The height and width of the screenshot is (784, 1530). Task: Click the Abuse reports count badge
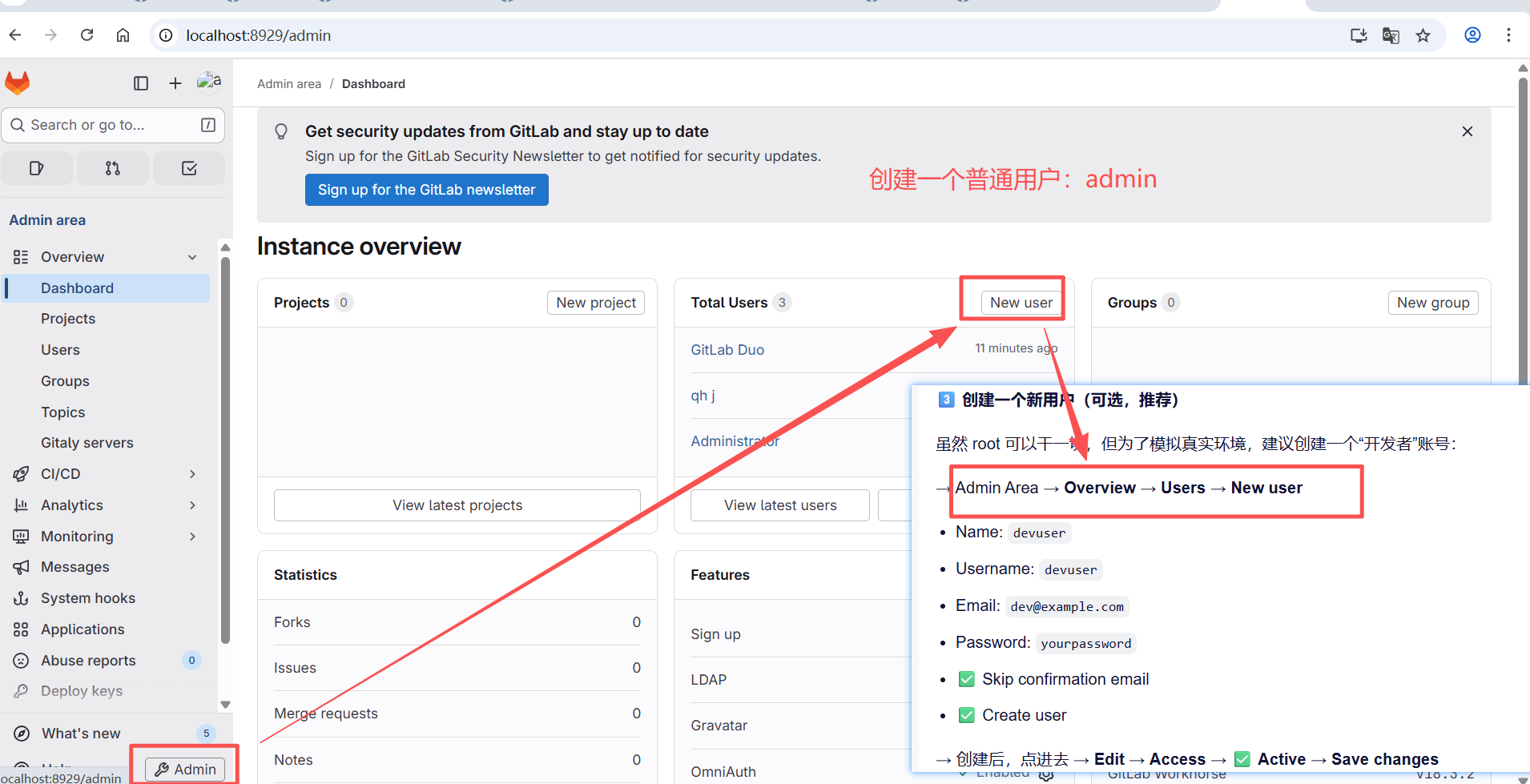[191, 661]
